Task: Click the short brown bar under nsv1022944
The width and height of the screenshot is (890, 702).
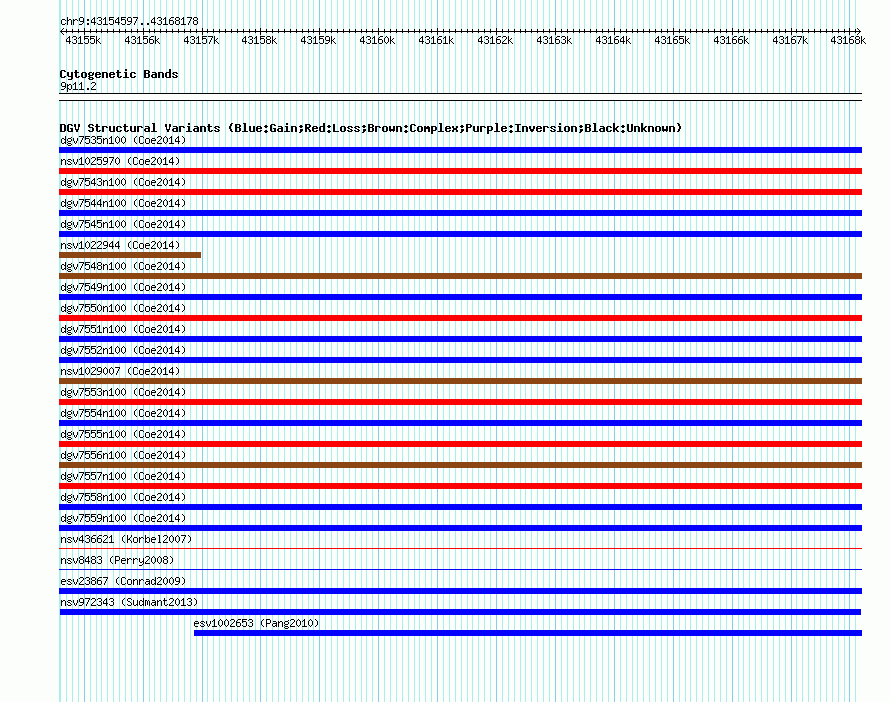Action: click(x=130, y=255)
